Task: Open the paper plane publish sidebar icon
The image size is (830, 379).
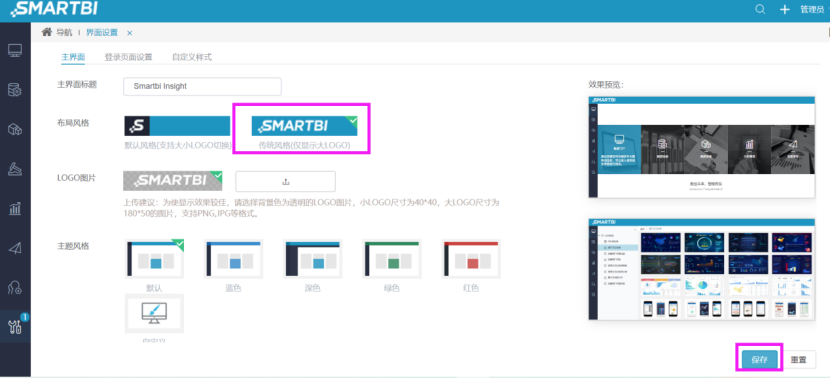Action: pyautogui.click(x=15, y=248)
